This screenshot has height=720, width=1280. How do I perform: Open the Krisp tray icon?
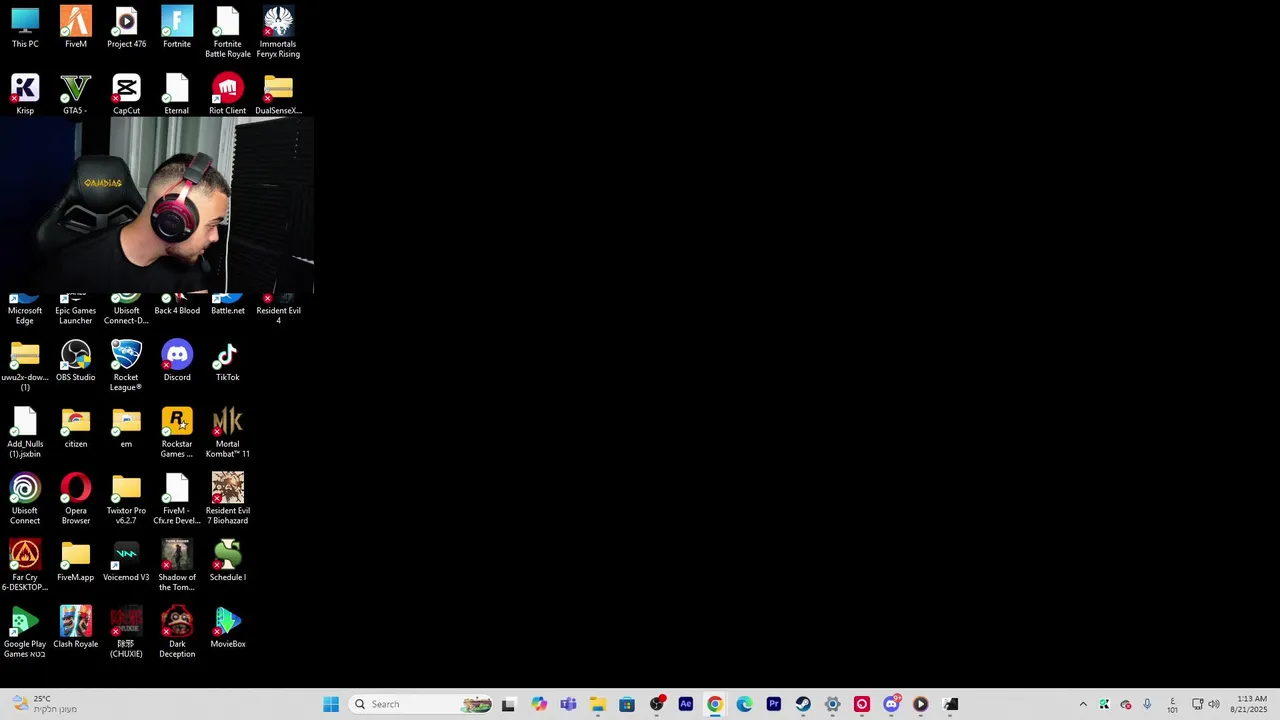click(x=1104, y=704)
